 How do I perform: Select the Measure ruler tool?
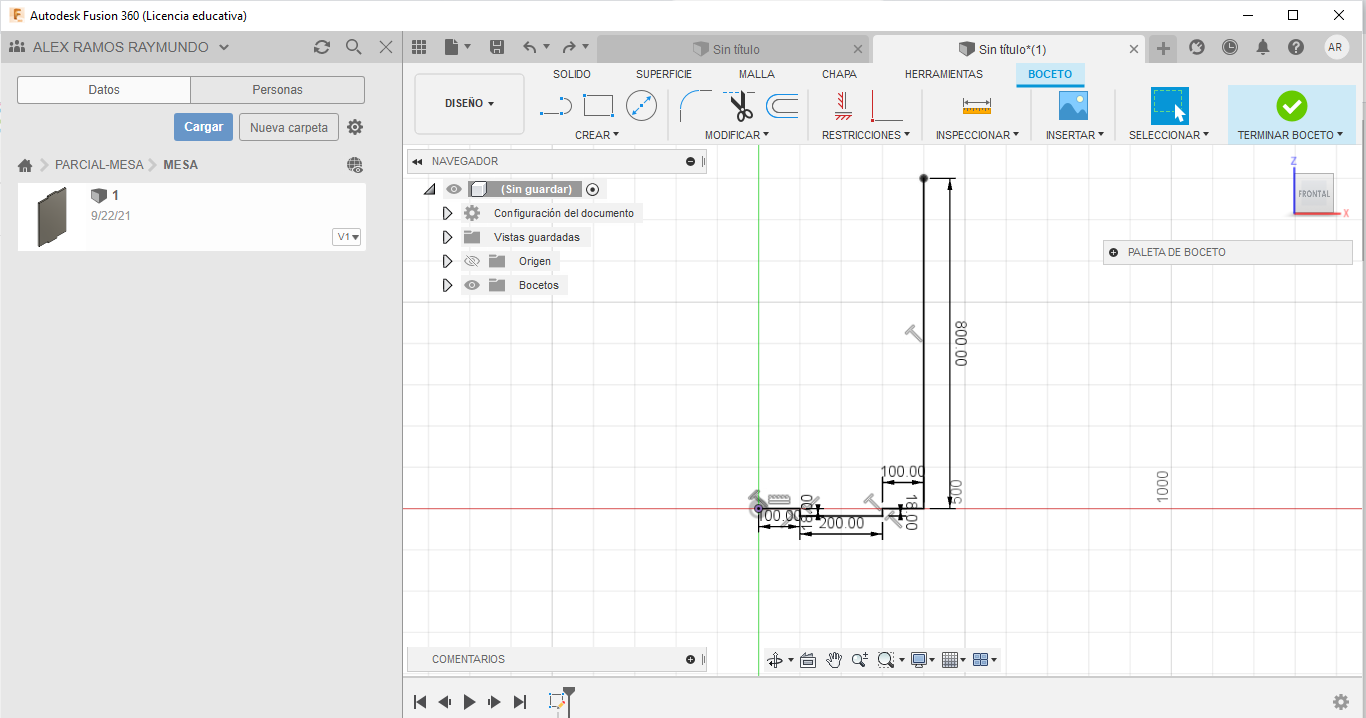(x=976, y=106)
